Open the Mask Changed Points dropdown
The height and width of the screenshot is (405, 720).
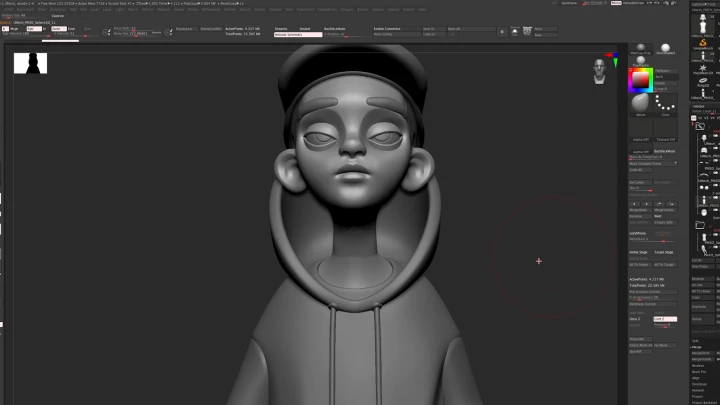[x=653, y=163]
